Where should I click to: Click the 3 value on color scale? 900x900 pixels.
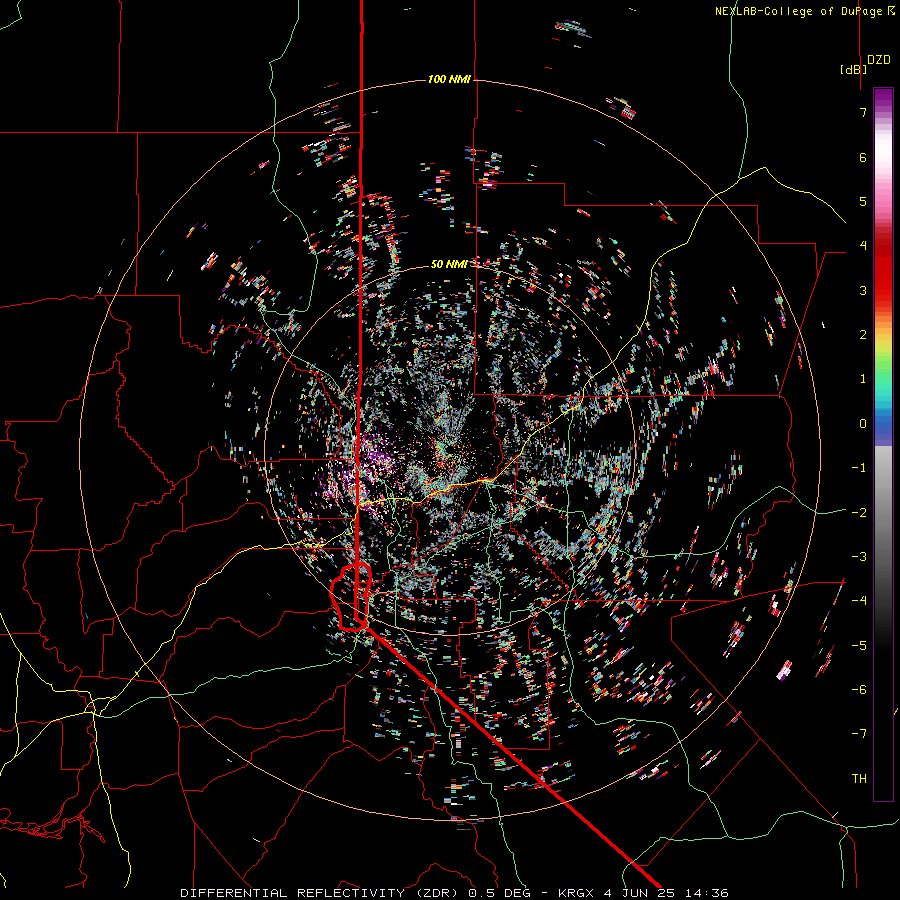863,290
